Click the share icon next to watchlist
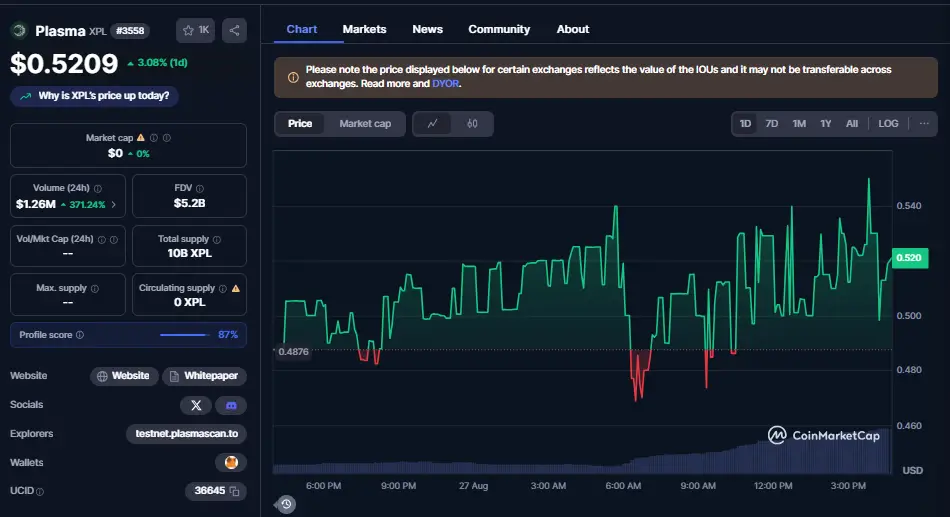Screen dimensions: 950x517 tap(234, 30)
